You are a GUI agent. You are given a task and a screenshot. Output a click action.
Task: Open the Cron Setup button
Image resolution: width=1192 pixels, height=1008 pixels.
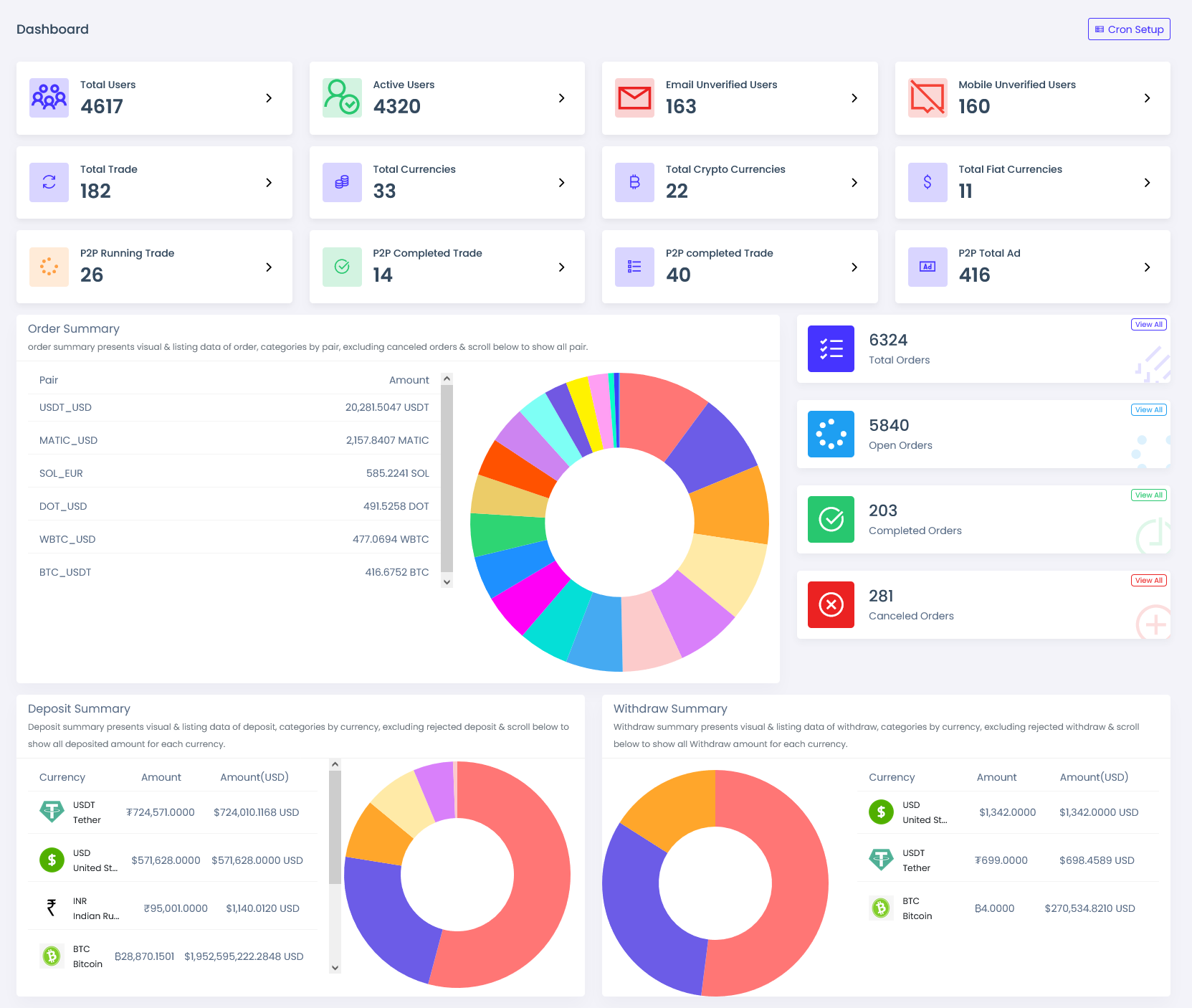[1129, 29]
